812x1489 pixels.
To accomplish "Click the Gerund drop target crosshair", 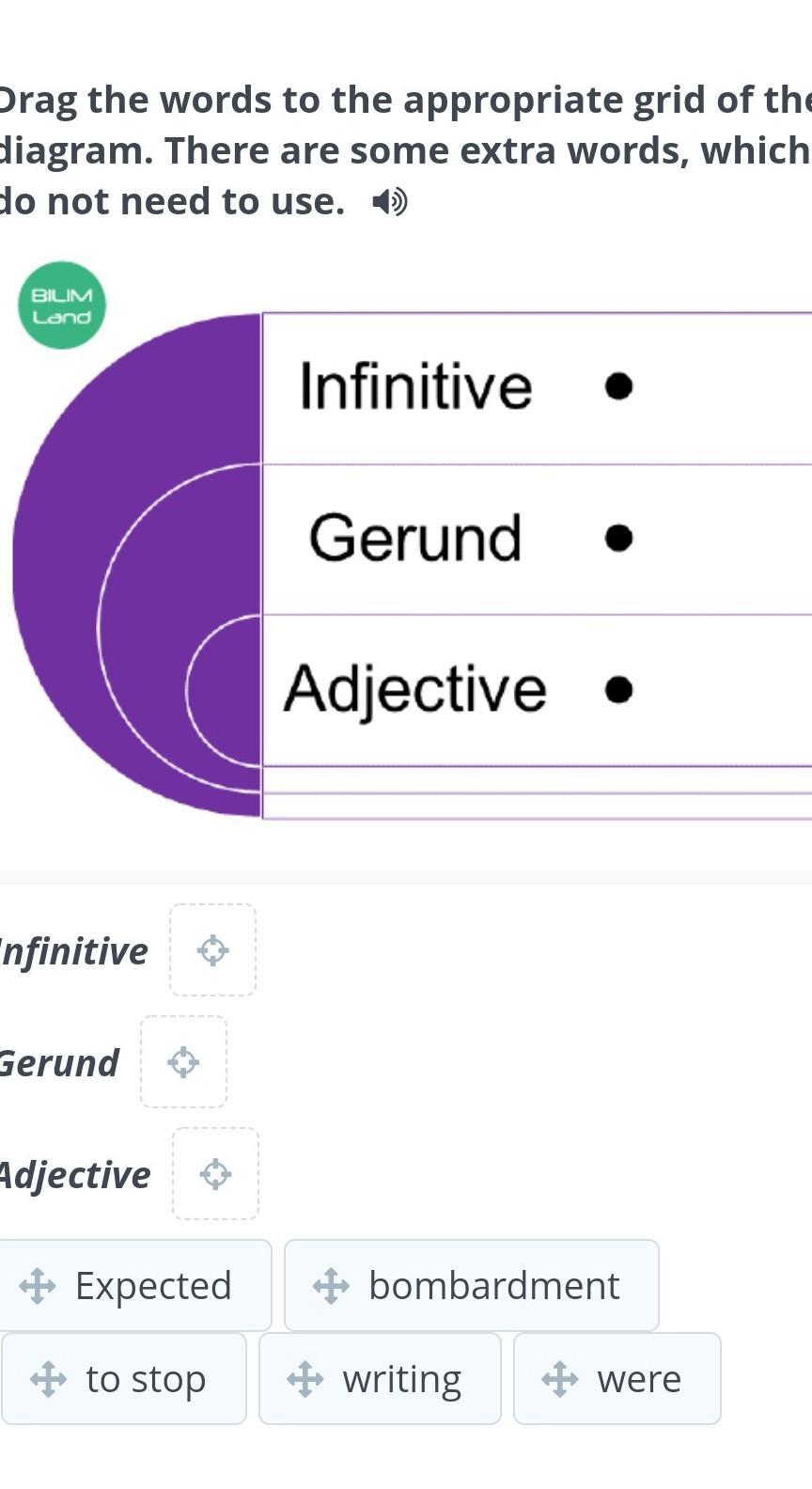I will 183,1062.
